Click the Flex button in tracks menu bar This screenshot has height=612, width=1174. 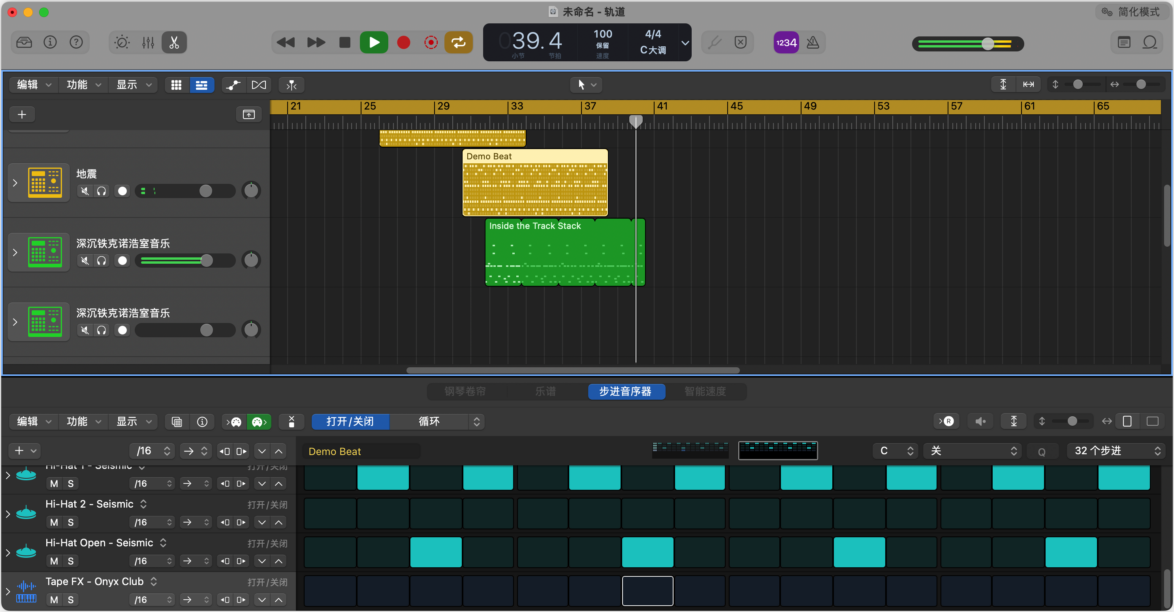click(259, 85)
